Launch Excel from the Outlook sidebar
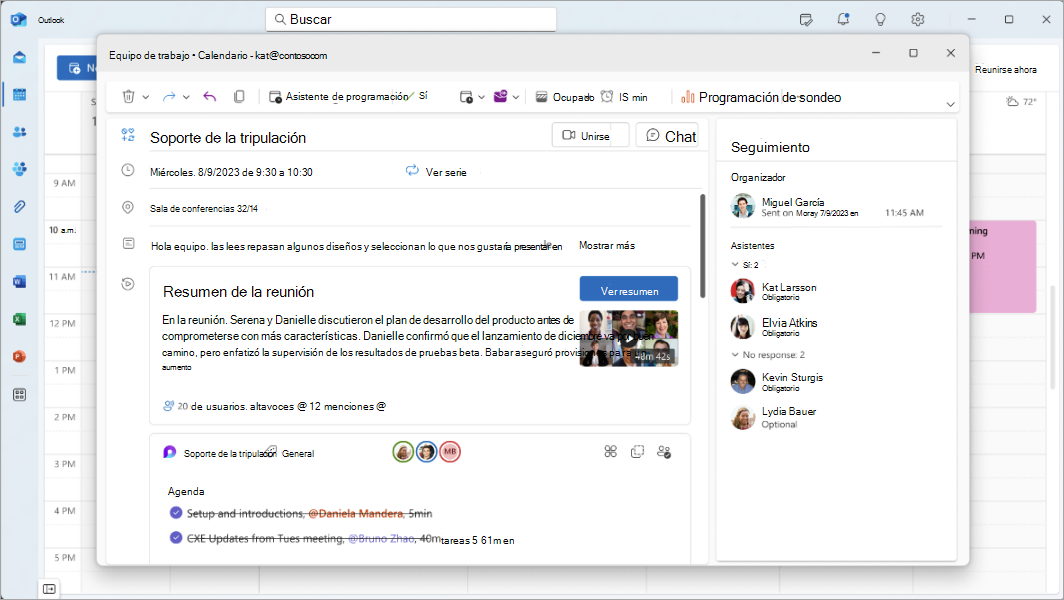Image resolution: width=1064 pixels, height=600 pixels. point(19,319)
